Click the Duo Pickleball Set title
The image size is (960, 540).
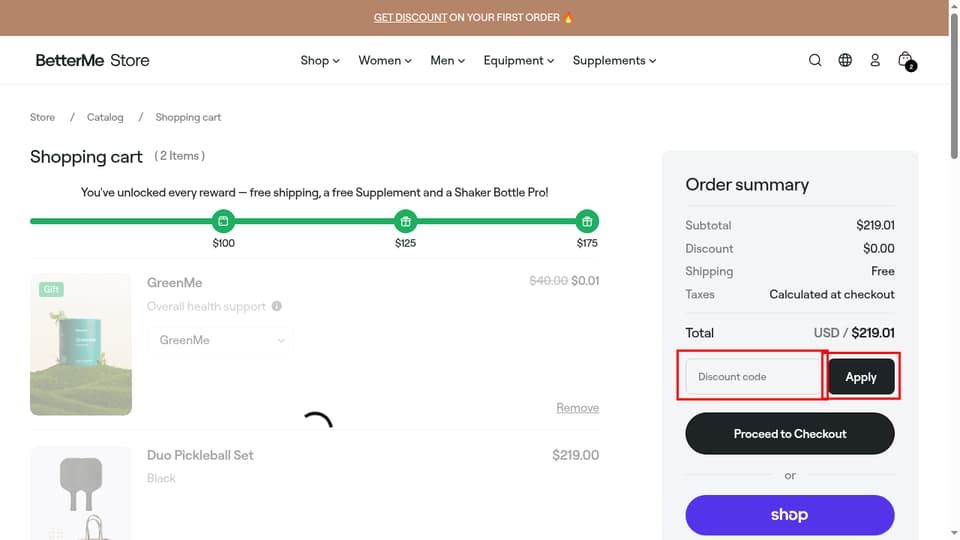200,455
